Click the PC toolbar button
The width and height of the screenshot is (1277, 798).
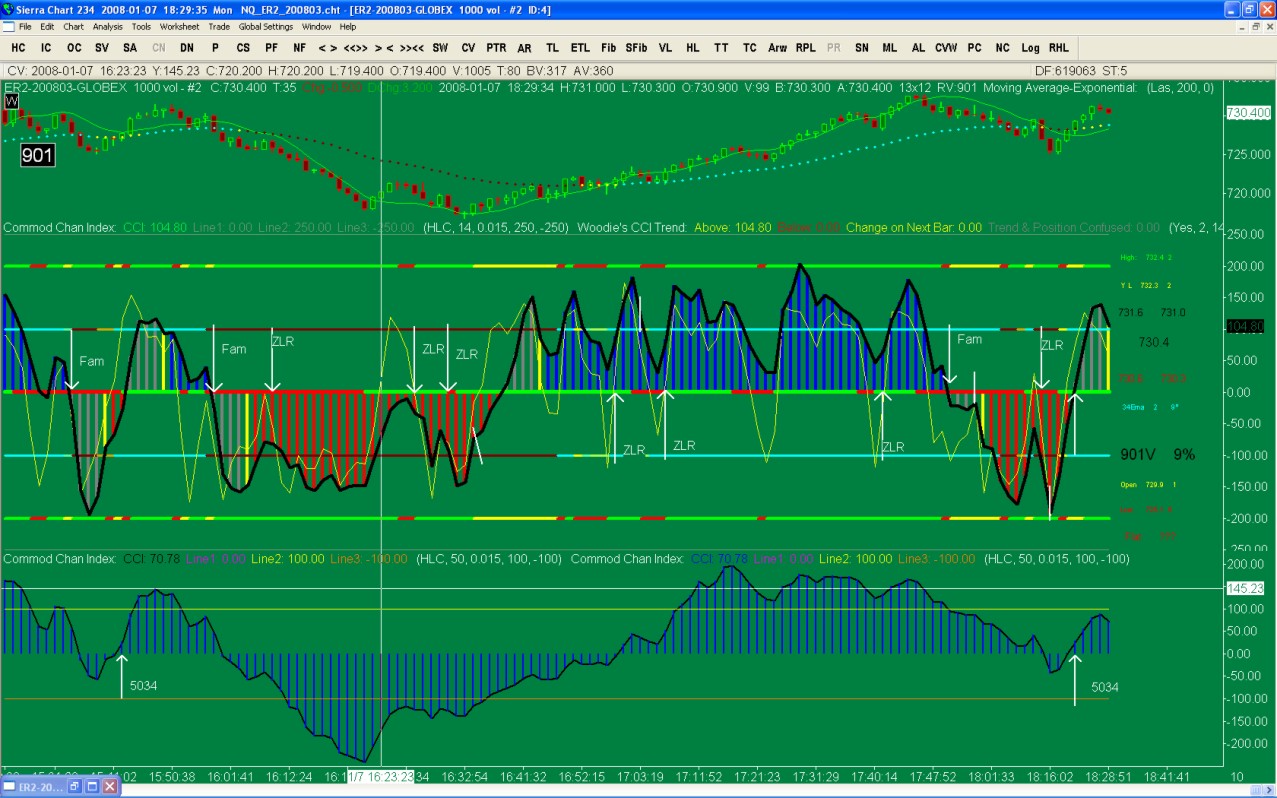[x=974, y=48]
